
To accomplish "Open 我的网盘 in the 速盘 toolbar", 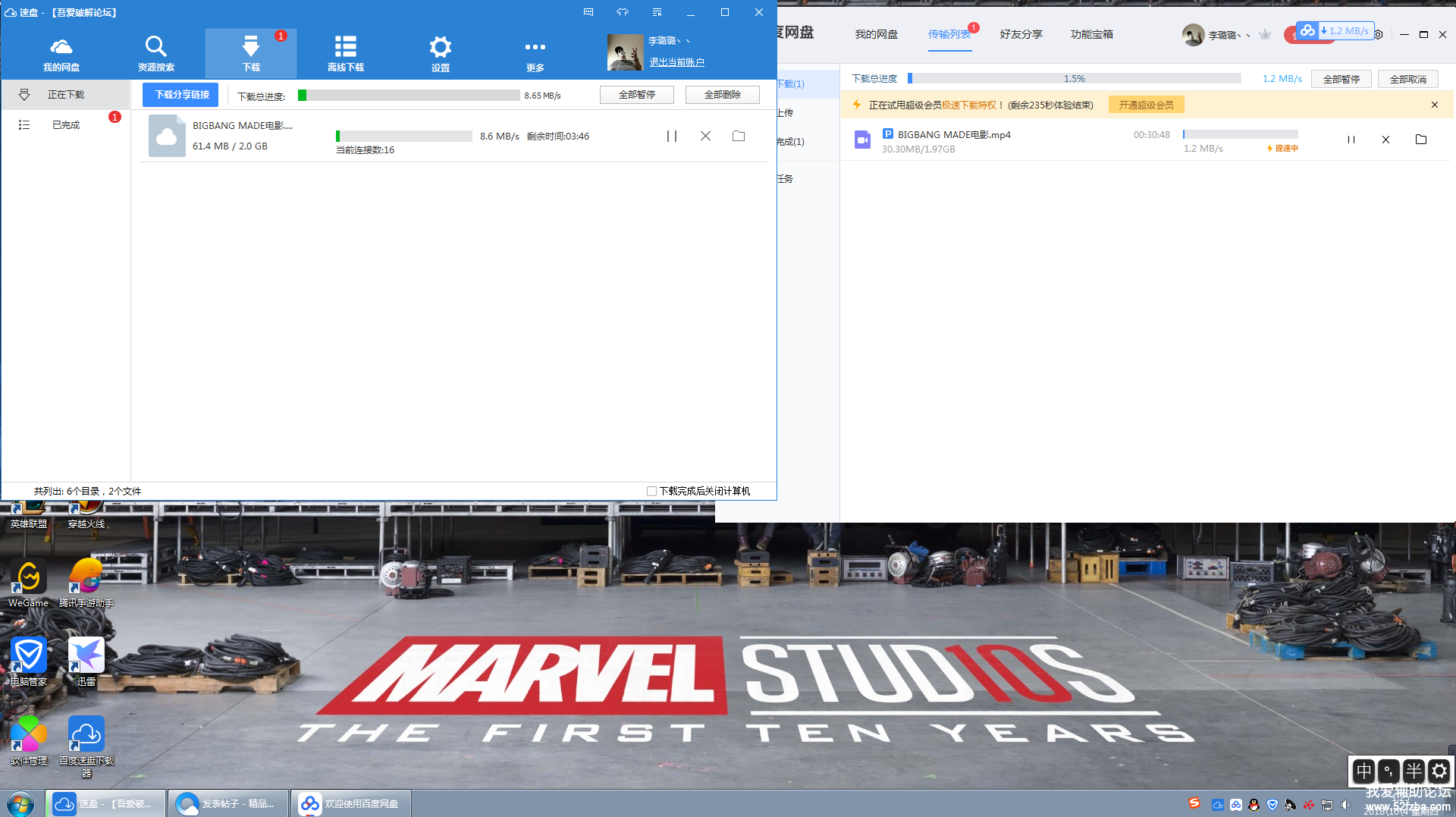I will coord(61,54).
